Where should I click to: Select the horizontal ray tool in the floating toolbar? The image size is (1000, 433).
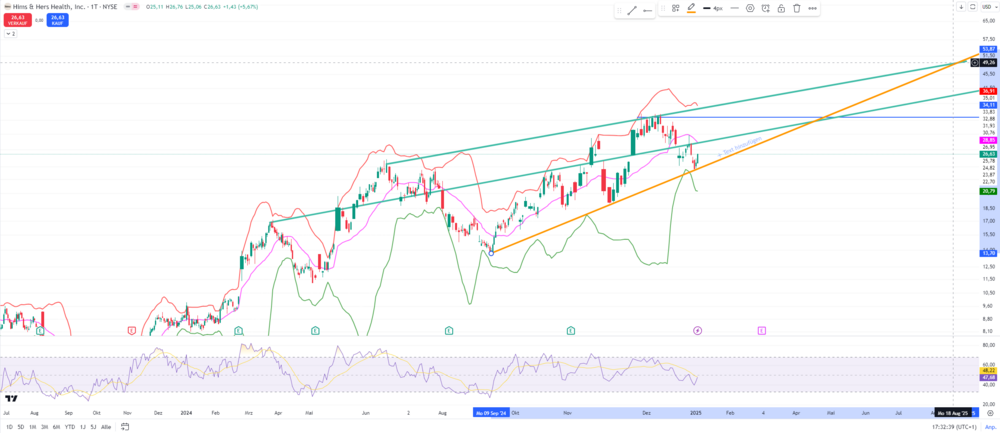(x=648, y=10)
